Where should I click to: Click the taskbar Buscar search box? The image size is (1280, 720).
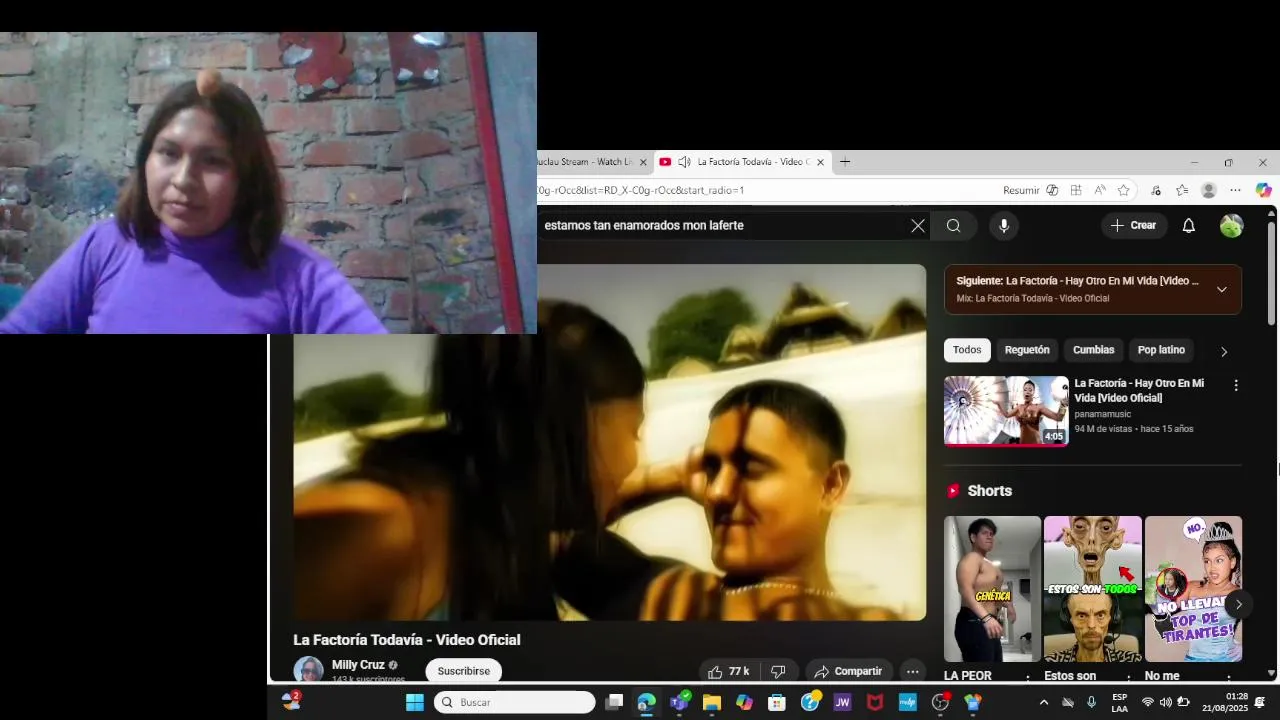coord(515,702)
